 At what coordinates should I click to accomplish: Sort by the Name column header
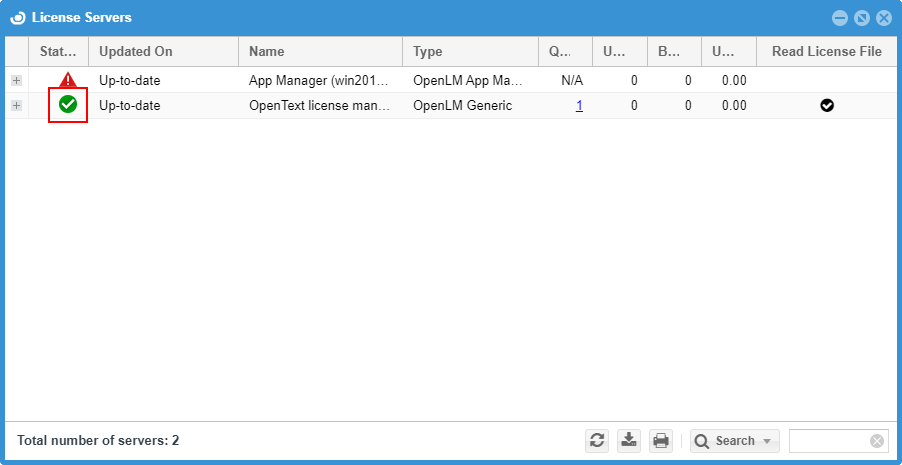tap(320, 52)
